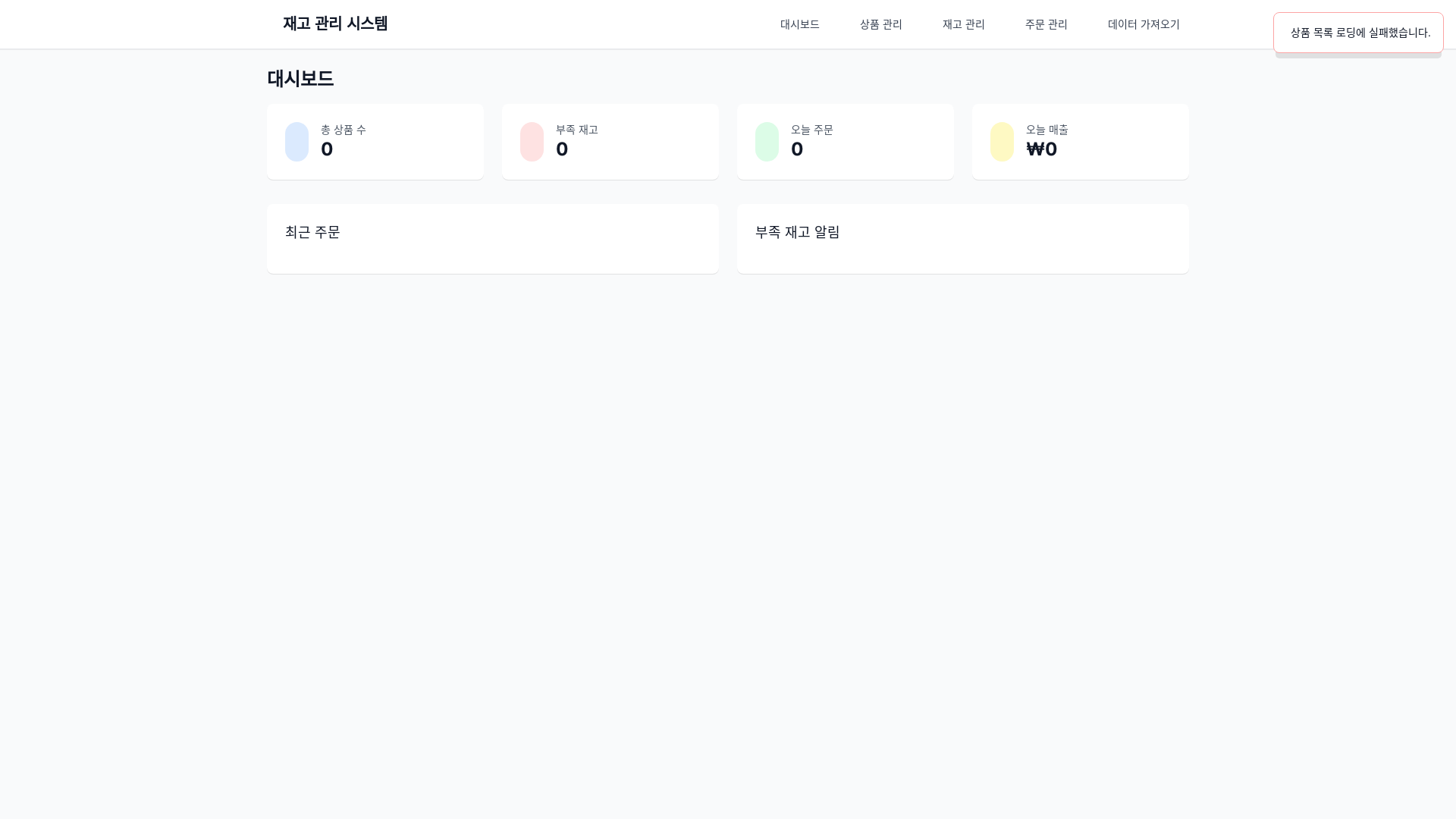
Task: Open the 상품 관리 page
Action: point(880,24)
